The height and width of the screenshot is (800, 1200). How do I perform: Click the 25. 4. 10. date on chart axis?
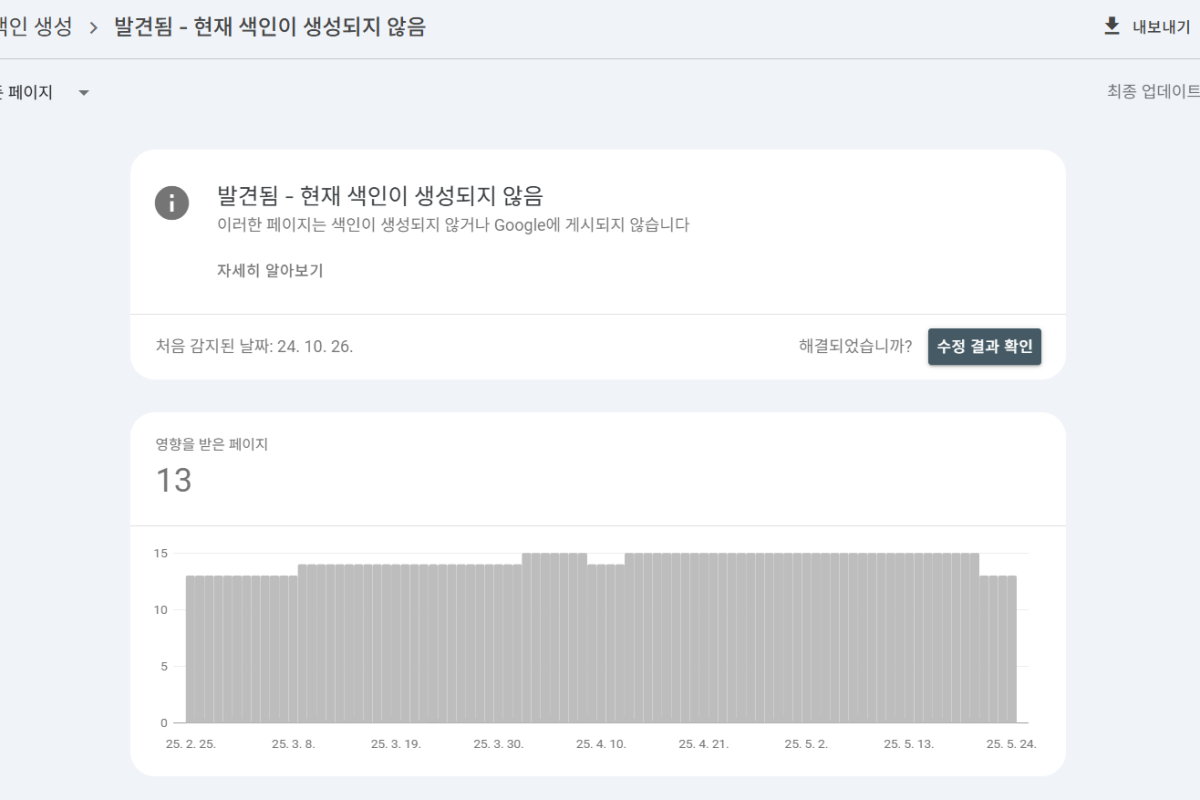click(601, 744)
